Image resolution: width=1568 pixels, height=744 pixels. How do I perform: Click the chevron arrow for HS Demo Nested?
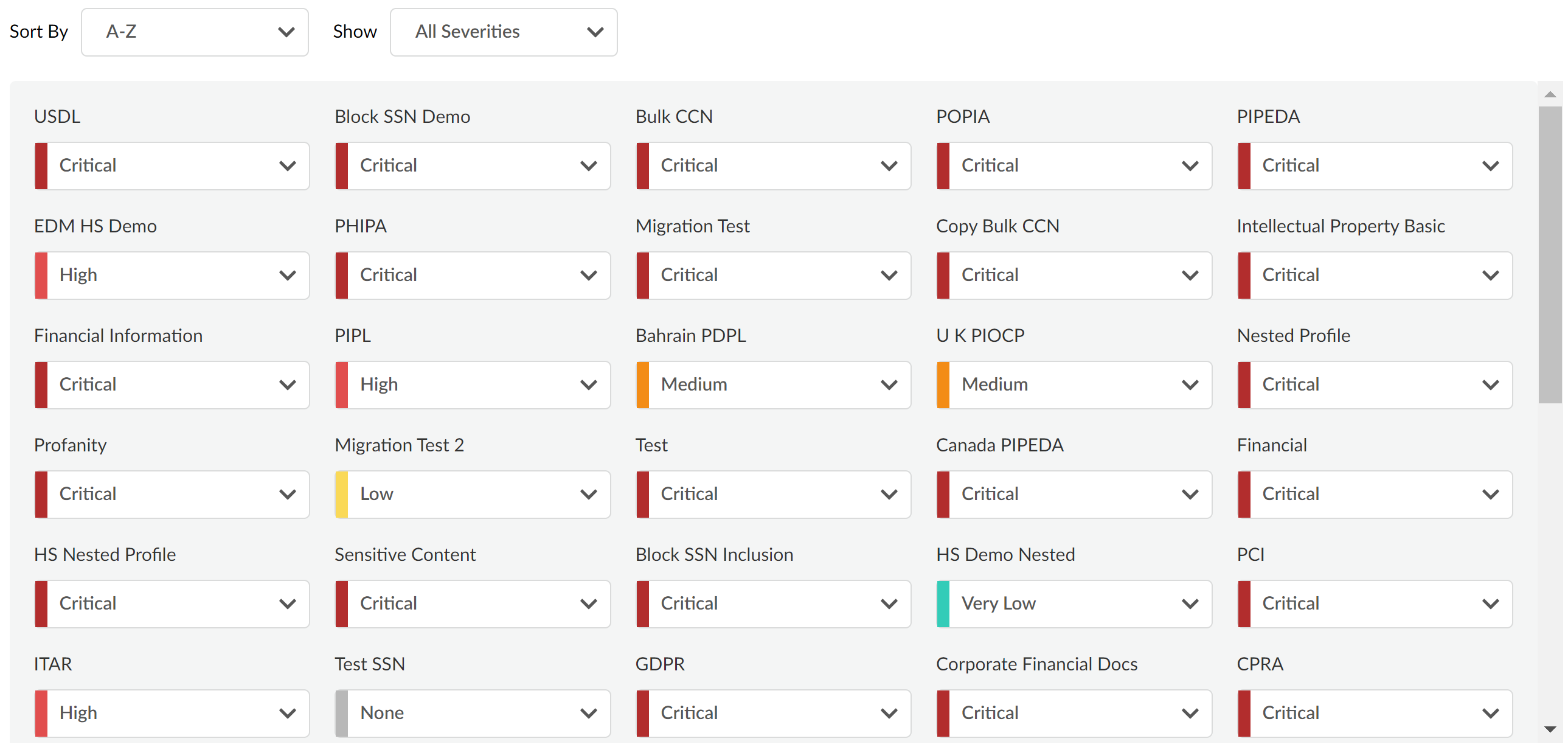pos(1190,604)
